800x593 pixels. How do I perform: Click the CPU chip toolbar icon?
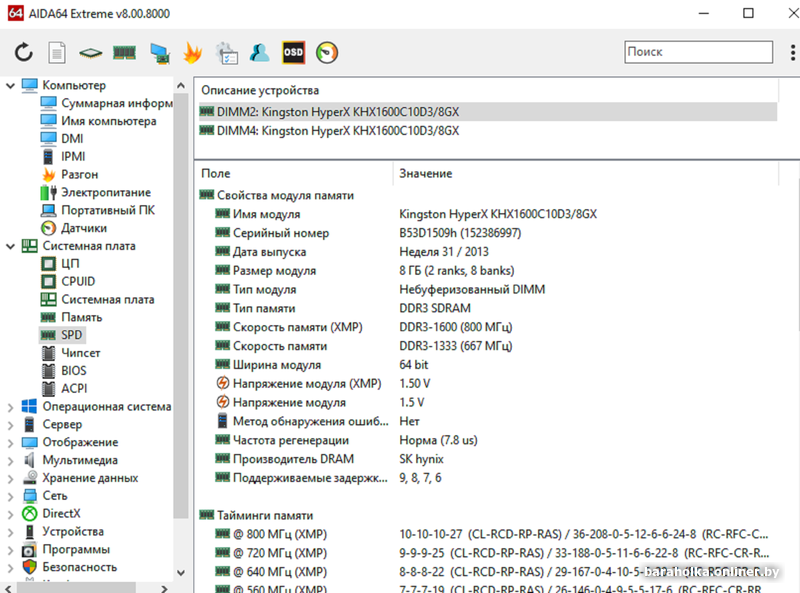(x=91, y=51)
